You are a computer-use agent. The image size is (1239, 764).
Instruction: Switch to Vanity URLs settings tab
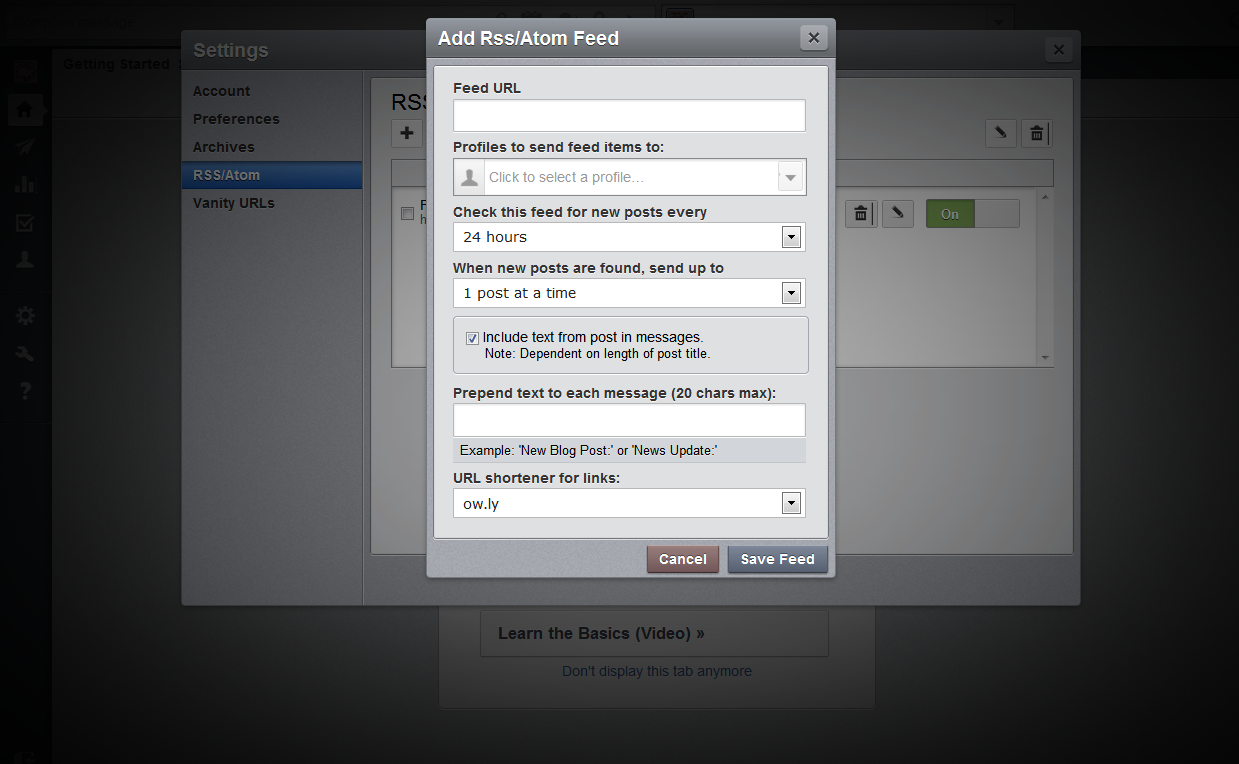234,203
